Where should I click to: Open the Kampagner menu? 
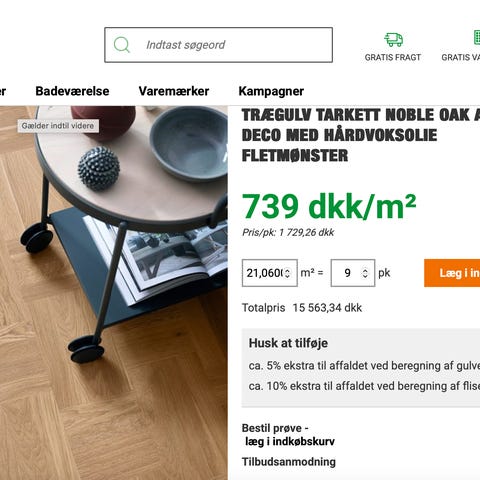pos(271,91)
